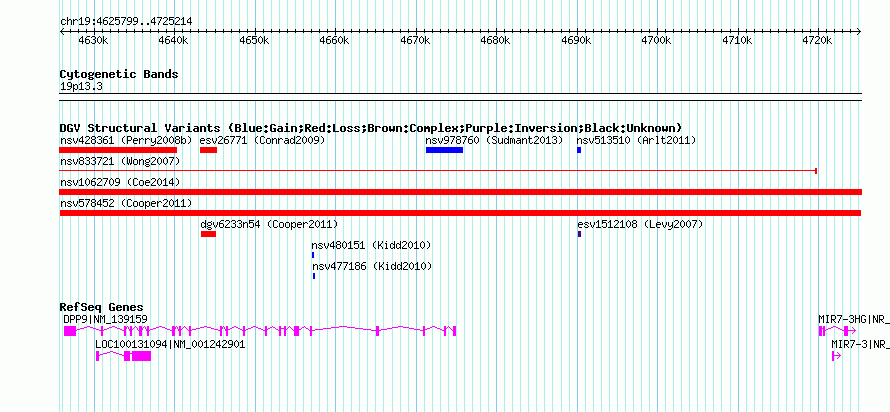Screen dimensions: 890x412
Task: Click the 4700k ruler position
Action: tap(657, 40)
